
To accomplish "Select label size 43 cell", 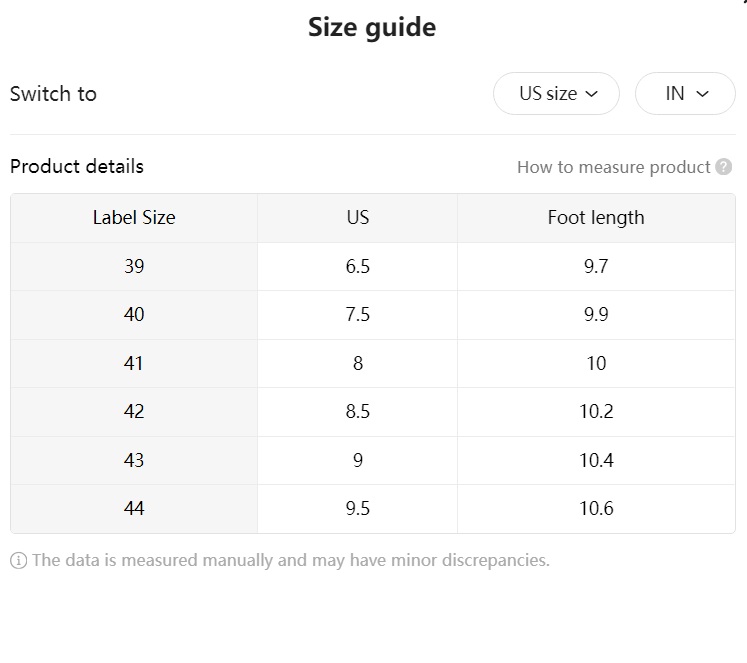I will click(x=134, y=460).
